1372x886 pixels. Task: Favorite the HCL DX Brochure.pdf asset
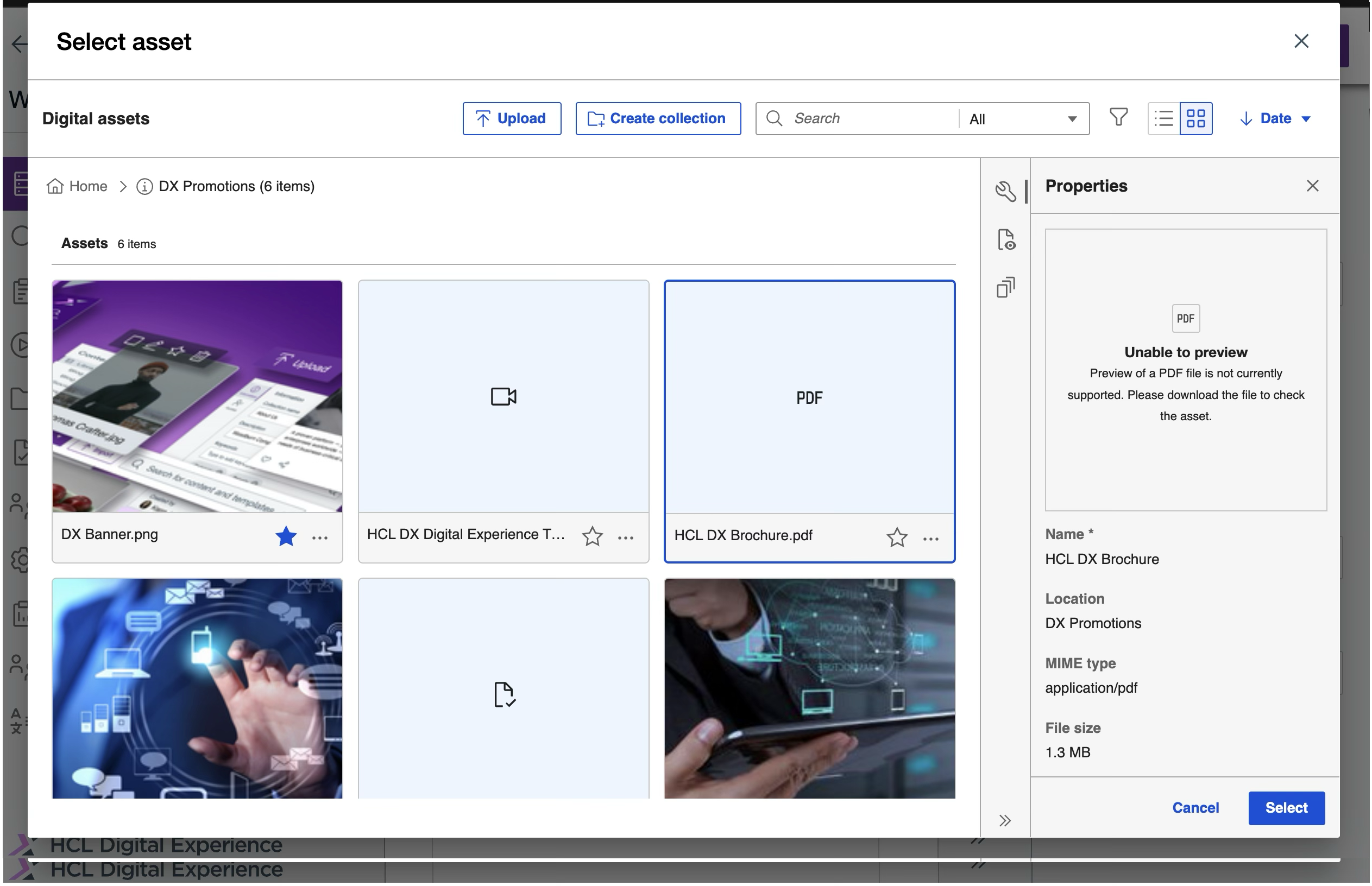tap(897, 538)
